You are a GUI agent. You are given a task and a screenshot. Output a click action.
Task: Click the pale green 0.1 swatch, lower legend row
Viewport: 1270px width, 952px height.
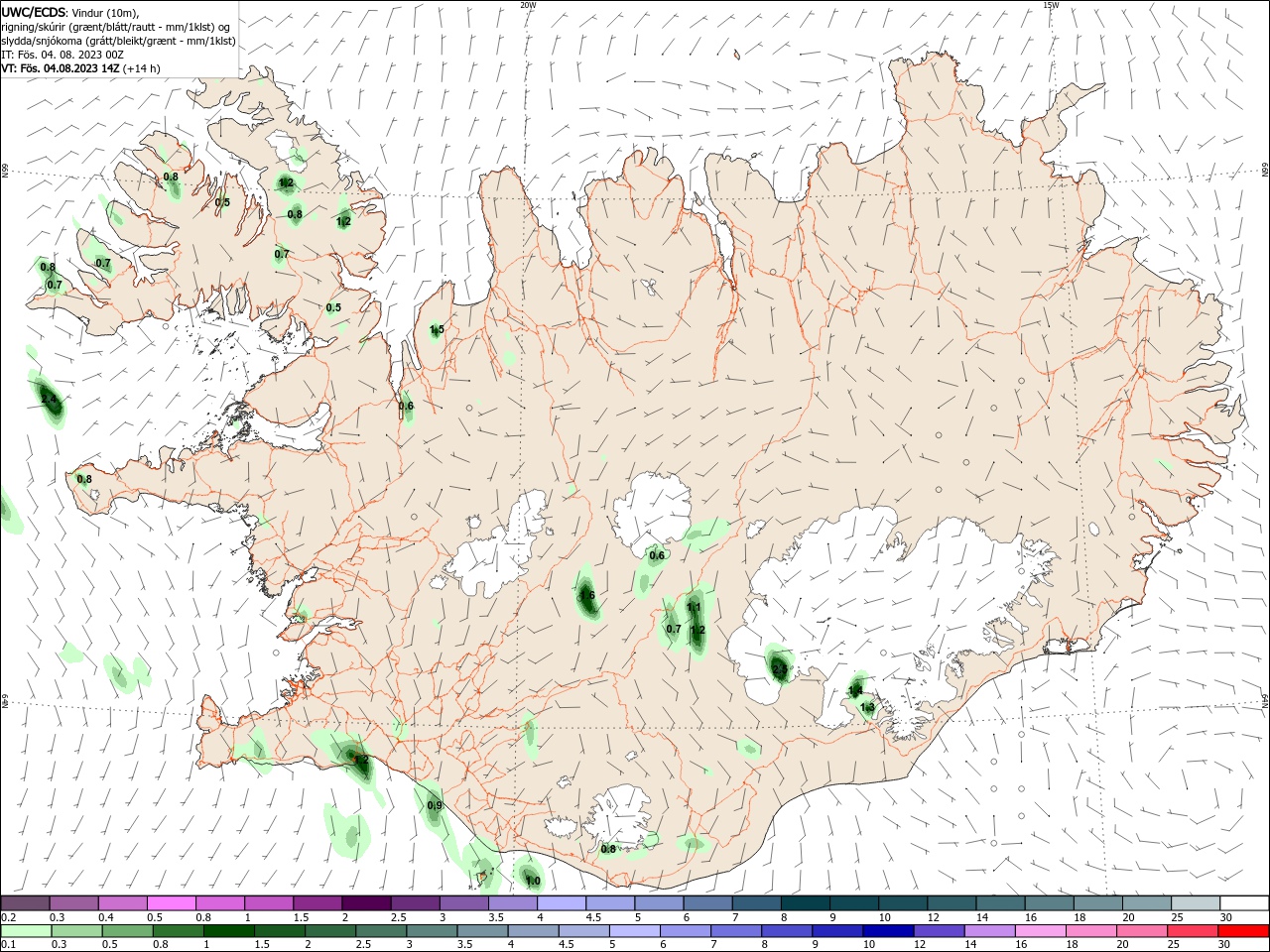coord(27,931)
